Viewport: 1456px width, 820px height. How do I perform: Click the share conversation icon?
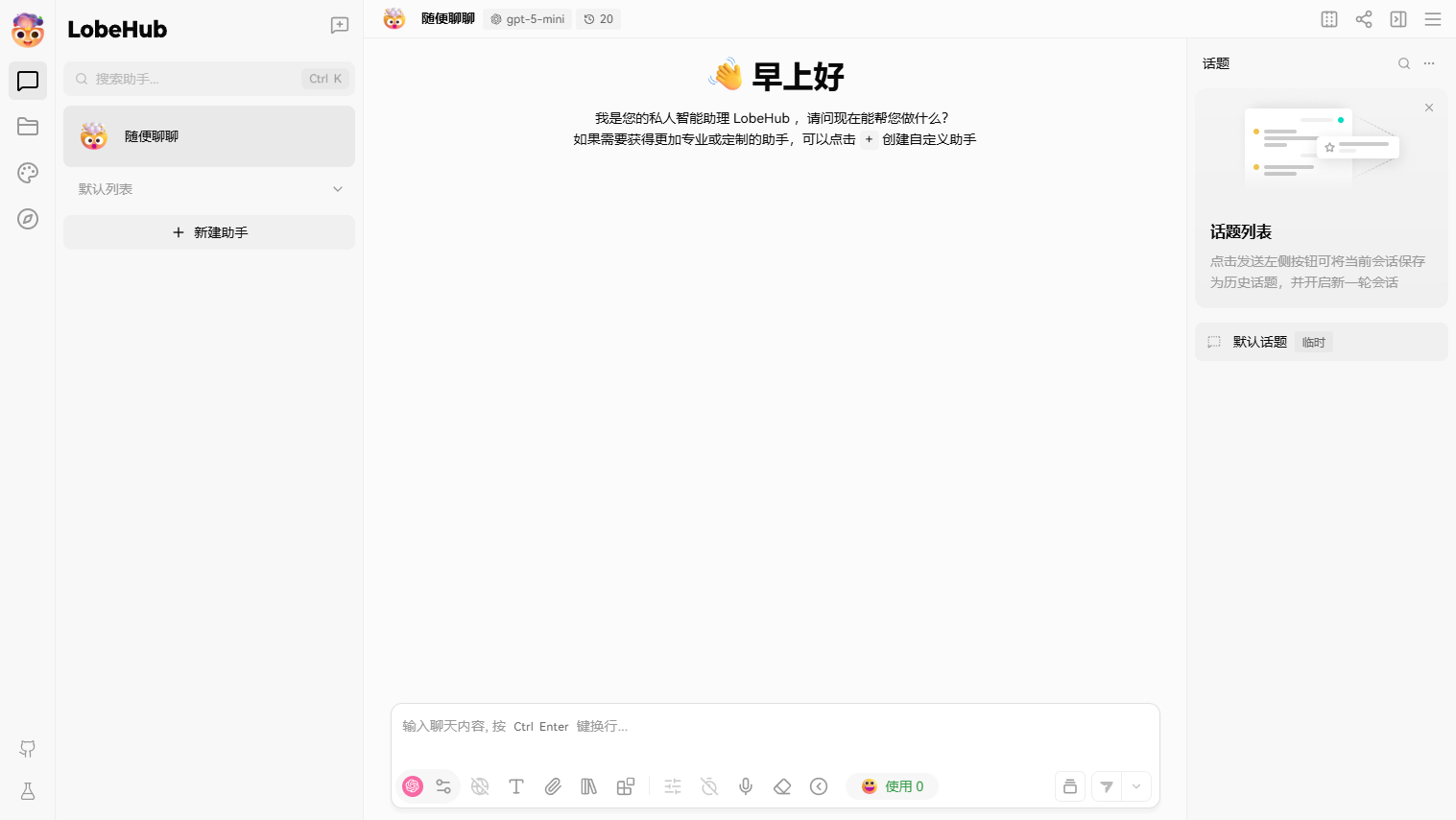click(1364, 19)
